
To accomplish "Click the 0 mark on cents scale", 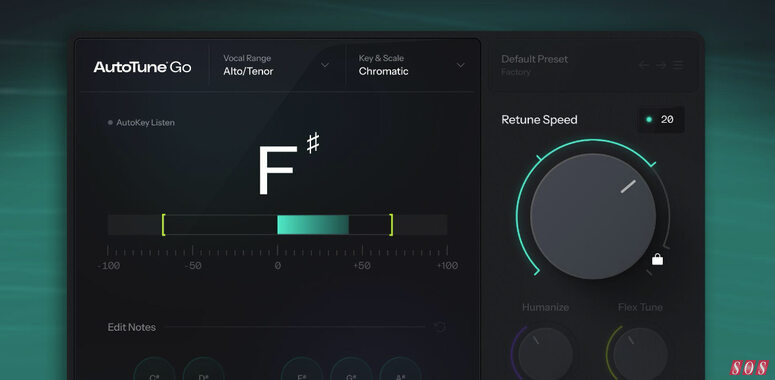I will coord(277,266).
